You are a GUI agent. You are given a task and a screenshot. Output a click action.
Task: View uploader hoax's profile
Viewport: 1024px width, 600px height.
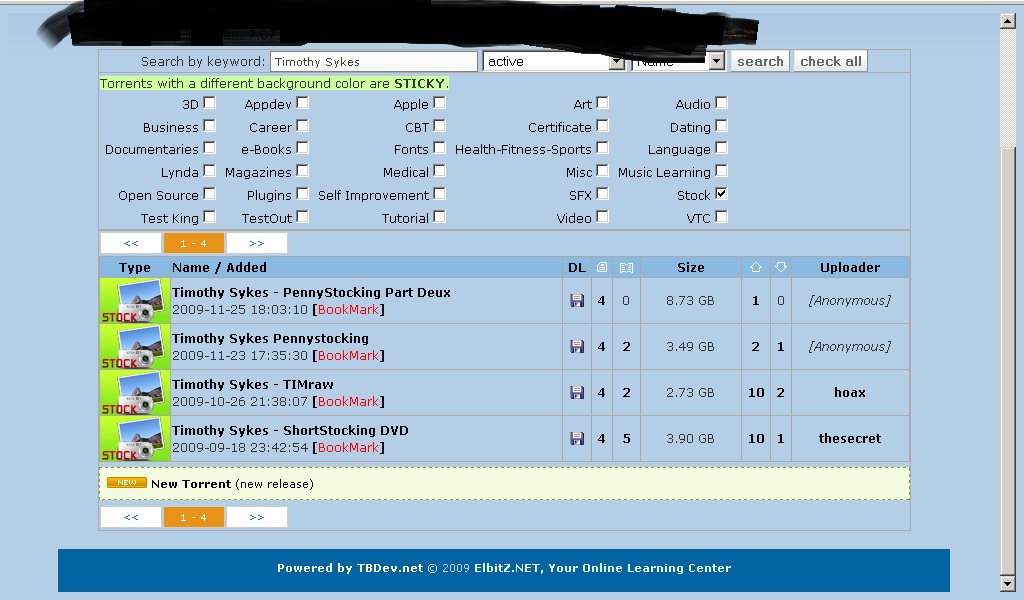(850, 392)
